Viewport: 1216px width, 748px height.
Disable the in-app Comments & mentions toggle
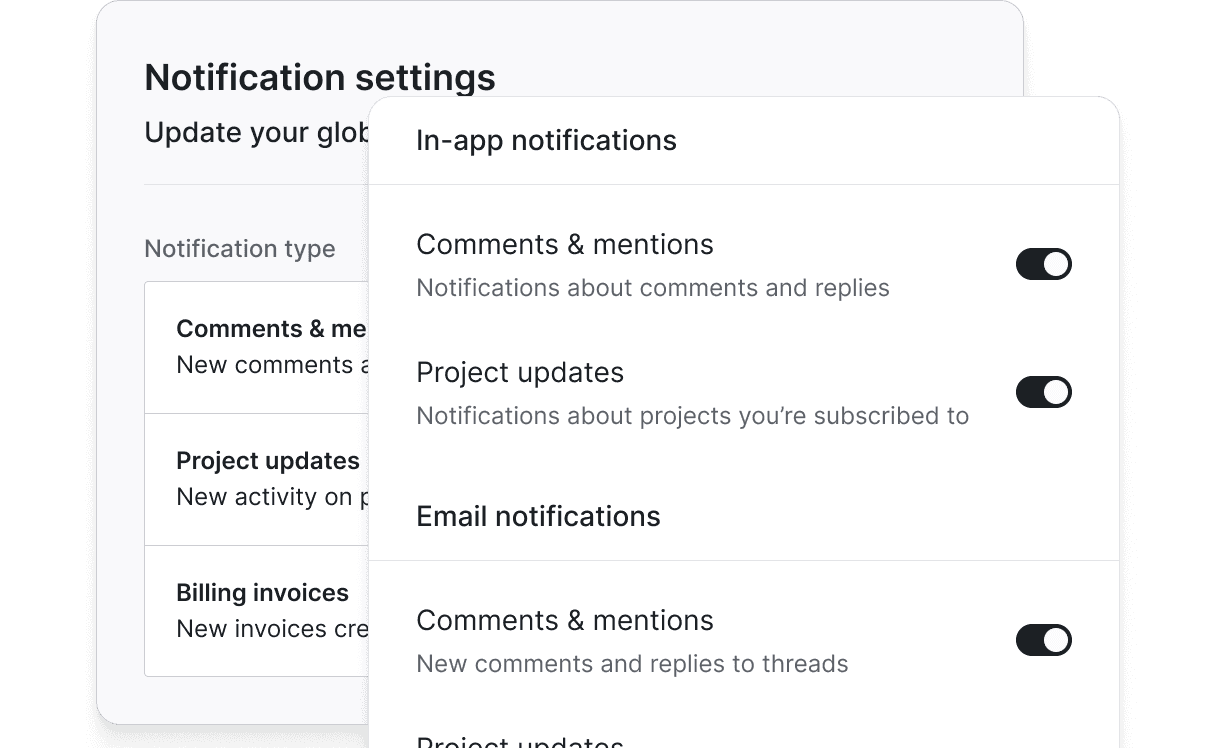1044,264
